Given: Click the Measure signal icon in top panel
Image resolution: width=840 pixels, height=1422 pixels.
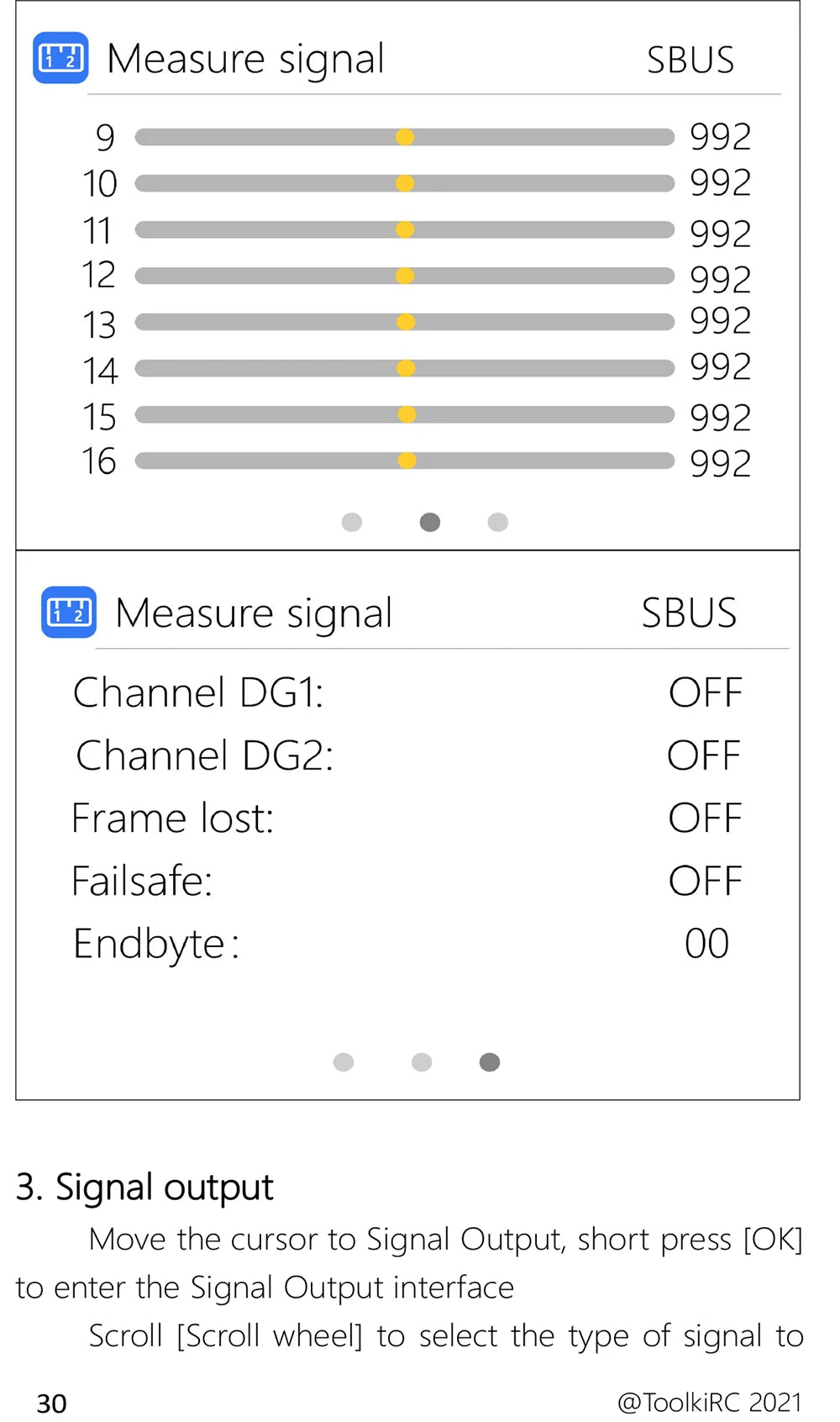Looking at the screenshot, I should [x=60, y=58].
